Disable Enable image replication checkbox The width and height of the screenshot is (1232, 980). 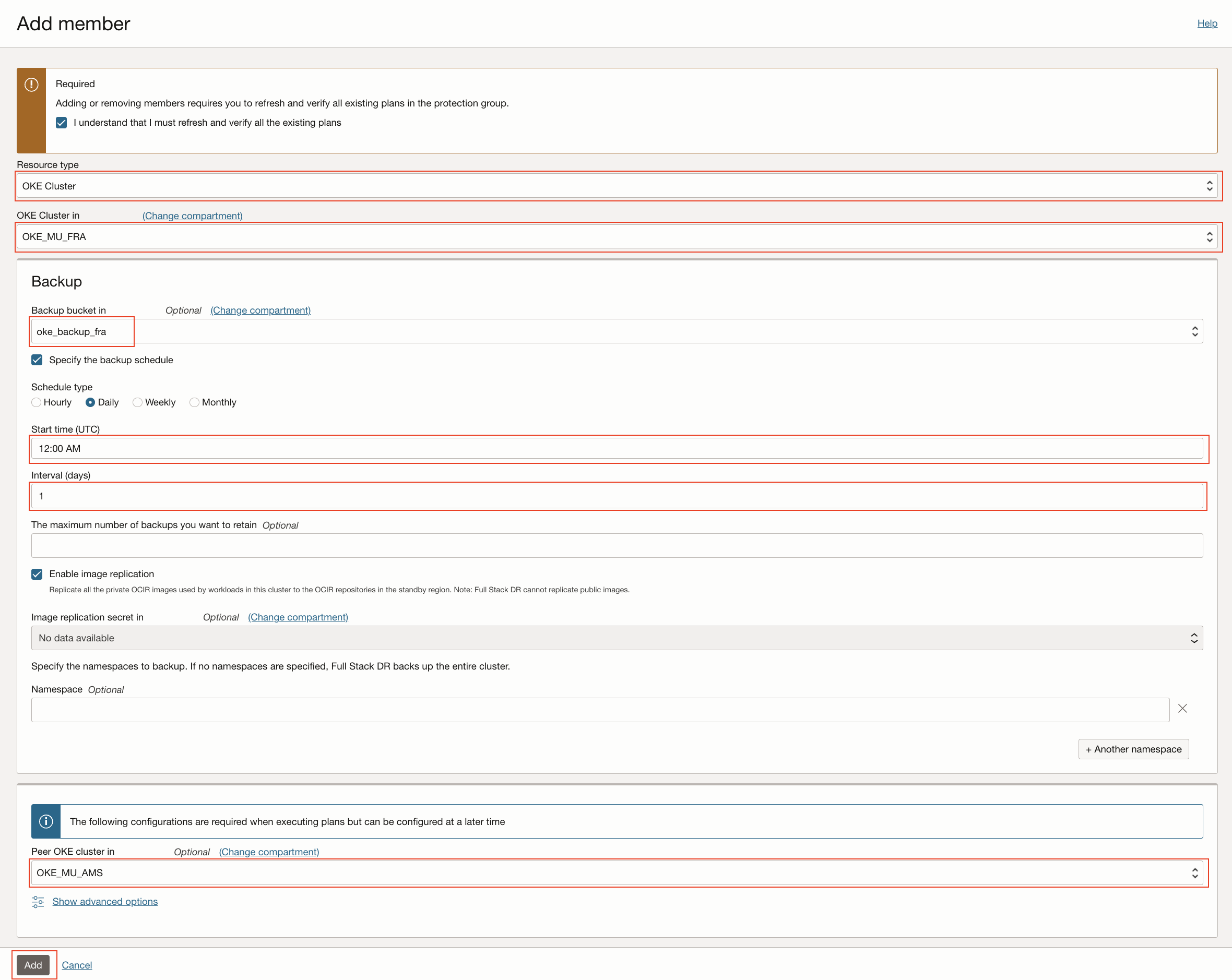click(37, 574)
